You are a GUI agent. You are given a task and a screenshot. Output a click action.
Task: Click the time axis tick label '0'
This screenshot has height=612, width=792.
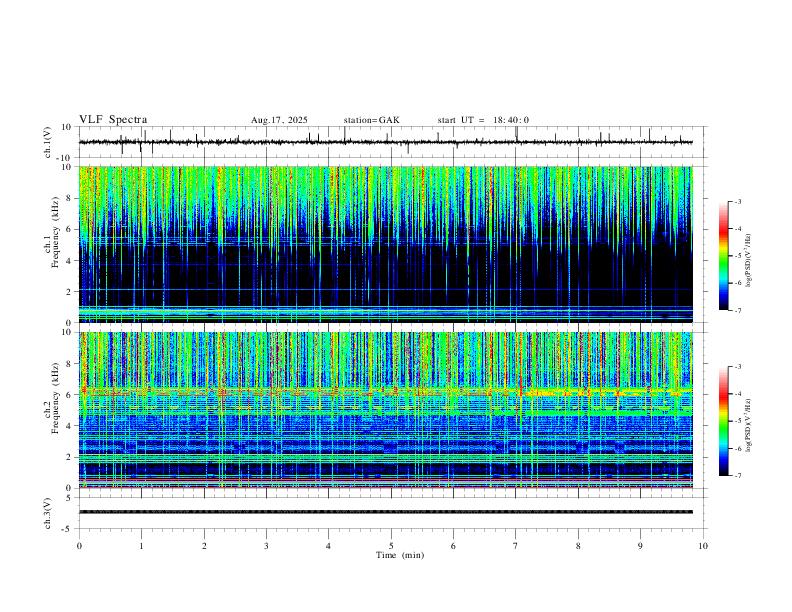click(x=79, y=546)
